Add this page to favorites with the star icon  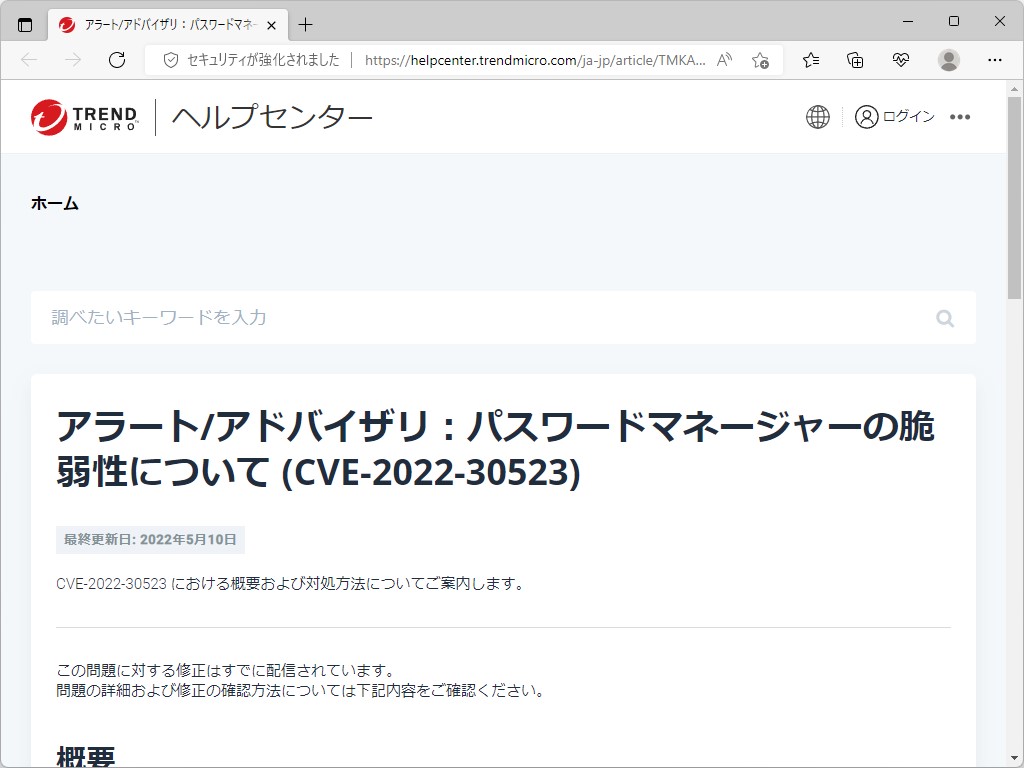click(760, 60)
